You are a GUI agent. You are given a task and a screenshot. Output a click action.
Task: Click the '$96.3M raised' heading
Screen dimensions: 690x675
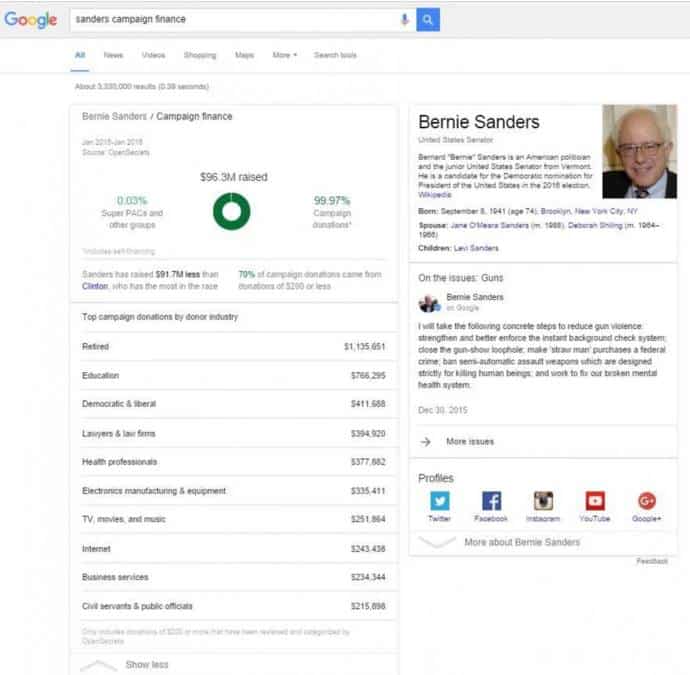pyautogui.click(x=234, y=177)
